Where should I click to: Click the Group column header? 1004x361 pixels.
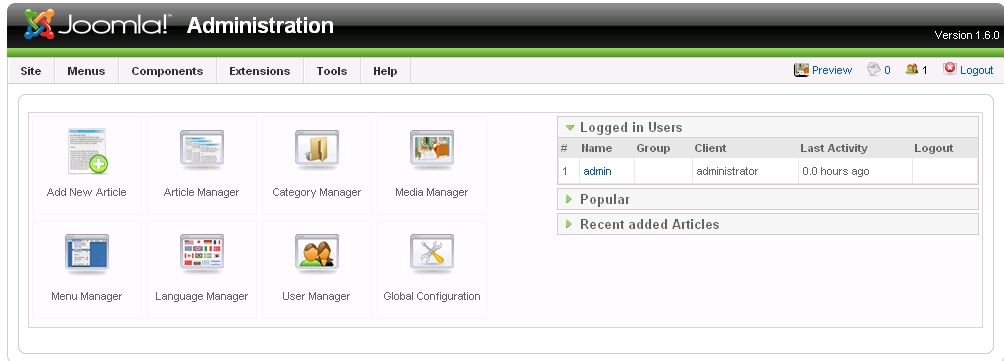click(x=653, y=148)
